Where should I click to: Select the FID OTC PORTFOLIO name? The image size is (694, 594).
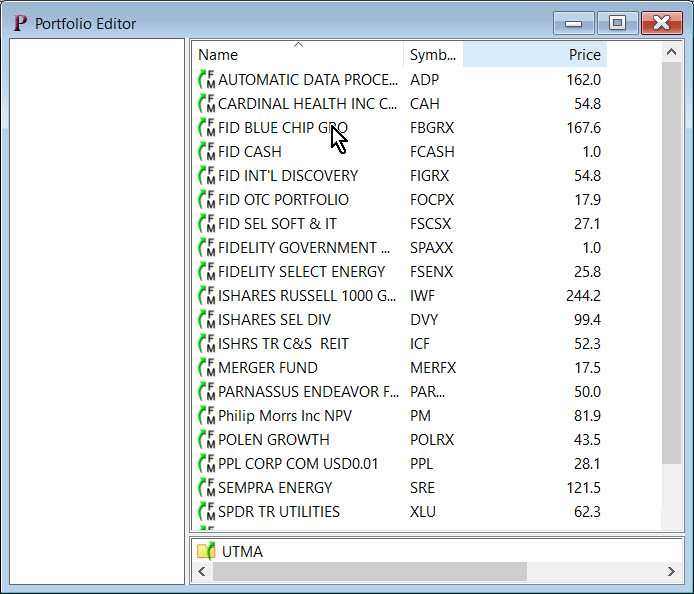283,199
